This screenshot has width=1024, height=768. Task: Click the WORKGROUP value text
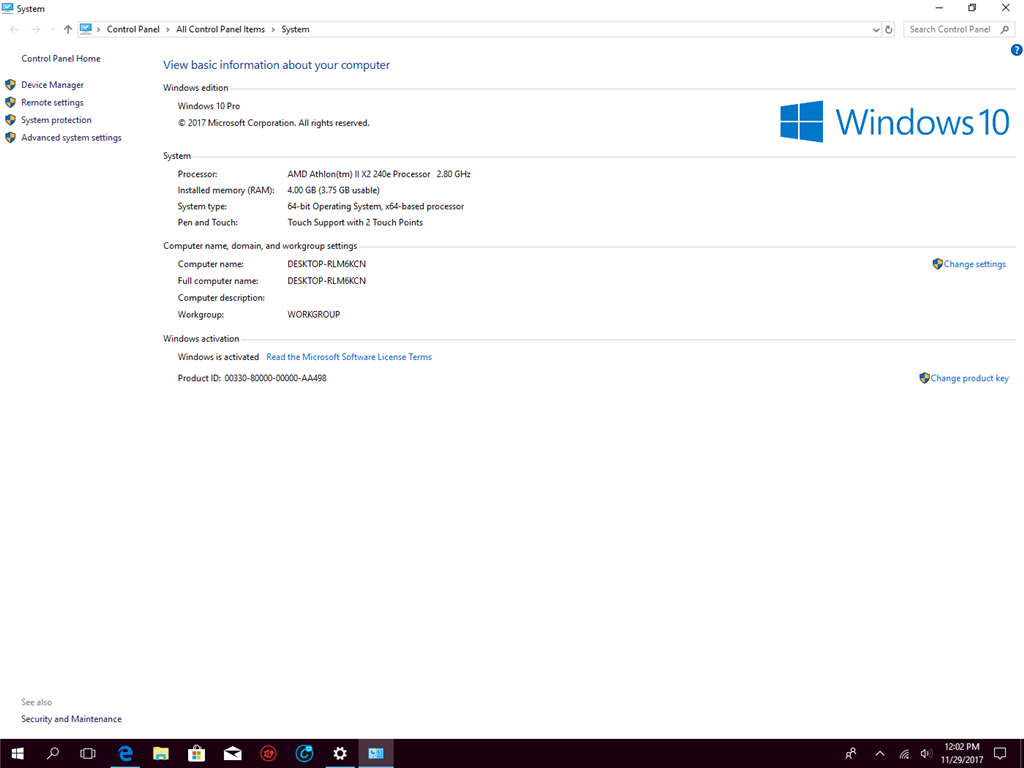pos(313,315)
